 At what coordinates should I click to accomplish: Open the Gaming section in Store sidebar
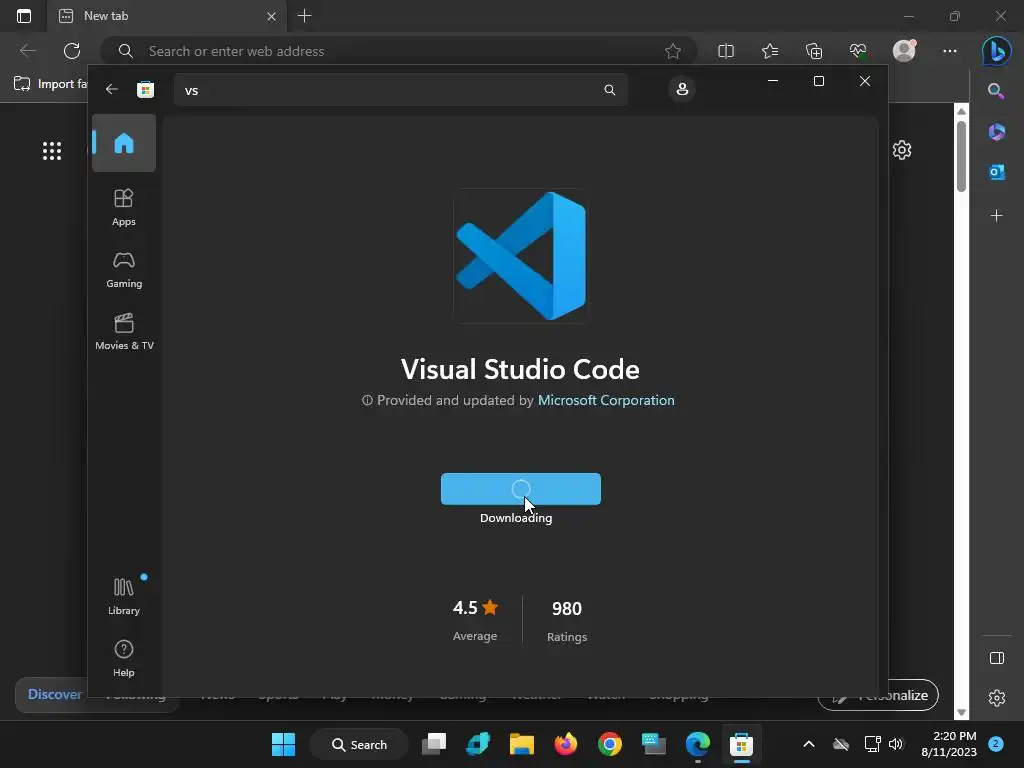tap(123, 270)
